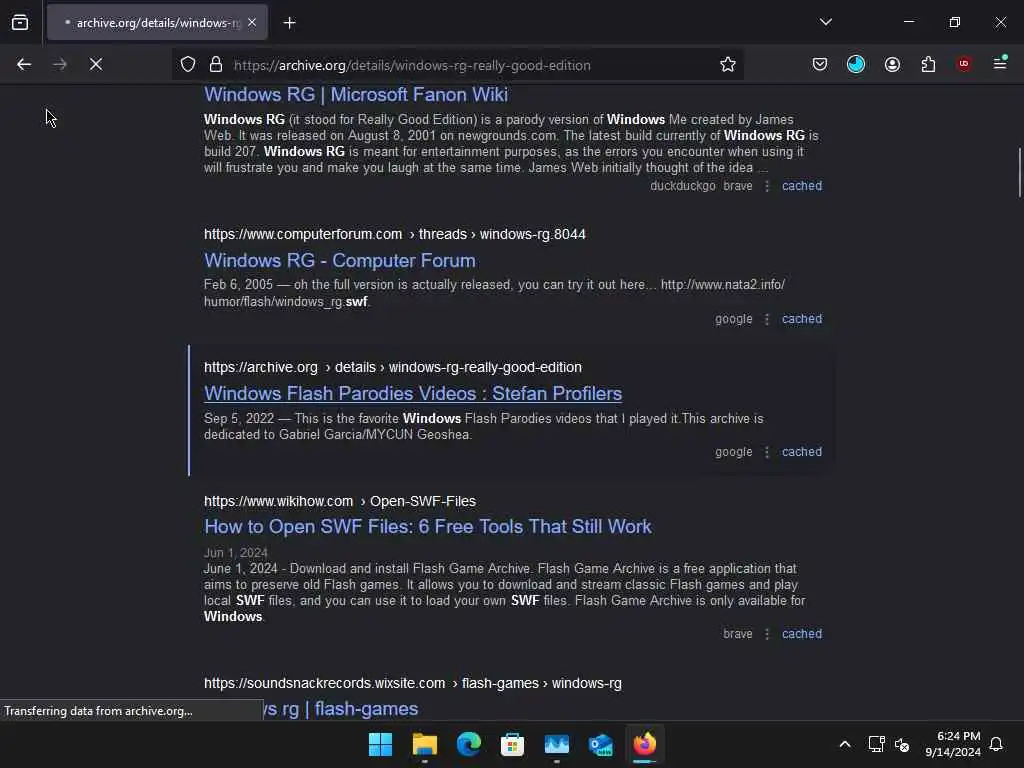Open cached copy of Fanon Wiki result

pos(802,185)
